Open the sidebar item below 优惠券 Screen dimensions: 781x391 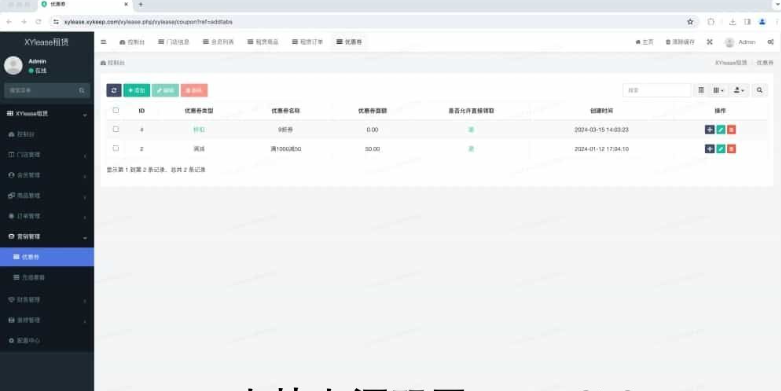click(x=47, y=277)
